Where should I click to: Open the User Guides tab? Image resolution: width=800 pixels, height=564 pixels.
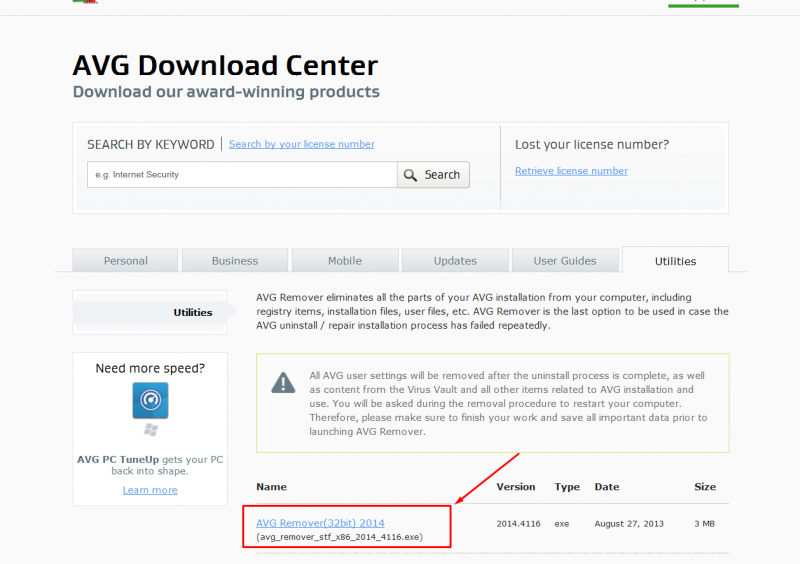[565, 260]
